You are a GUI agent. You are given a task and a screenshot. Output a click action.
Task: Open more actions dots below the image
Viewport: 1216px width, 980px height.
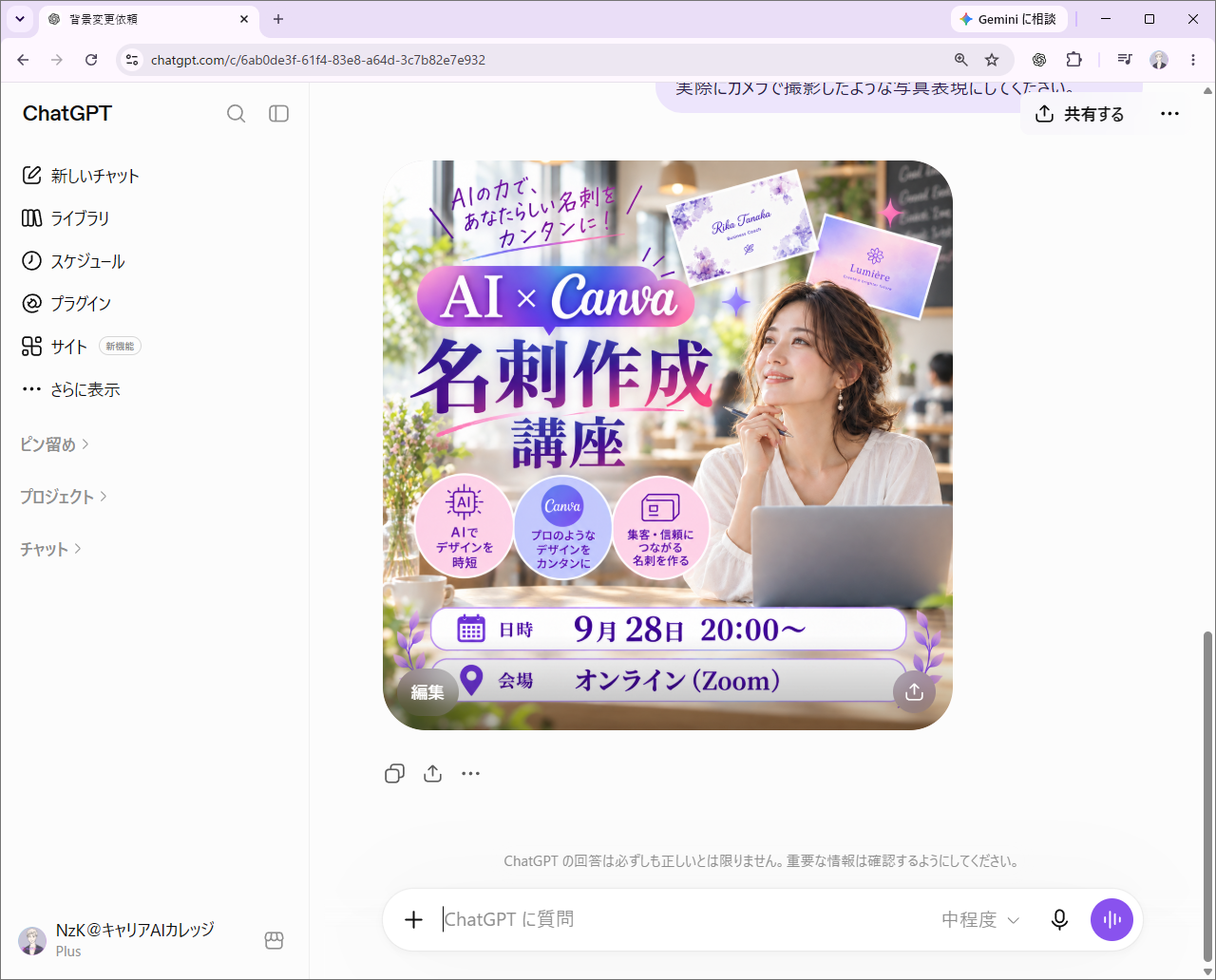pyautogui.click(x=471, y=774)
